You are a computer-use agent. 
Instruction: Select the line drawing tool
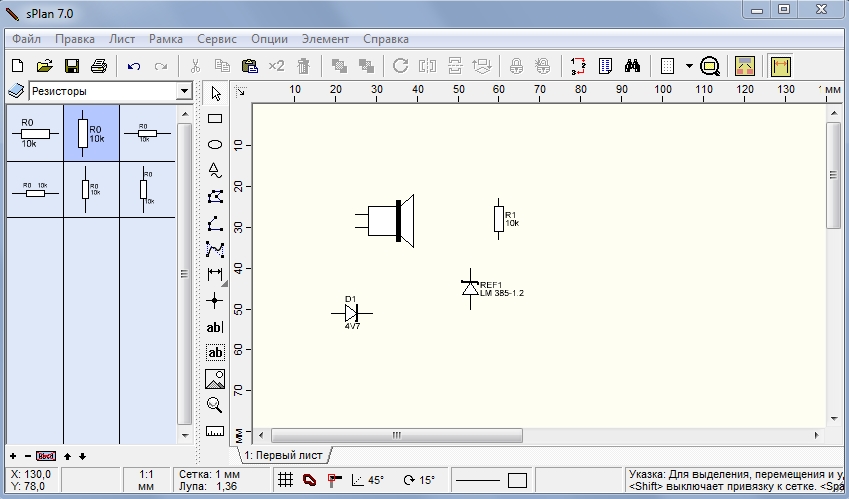[x=215, y=223]
